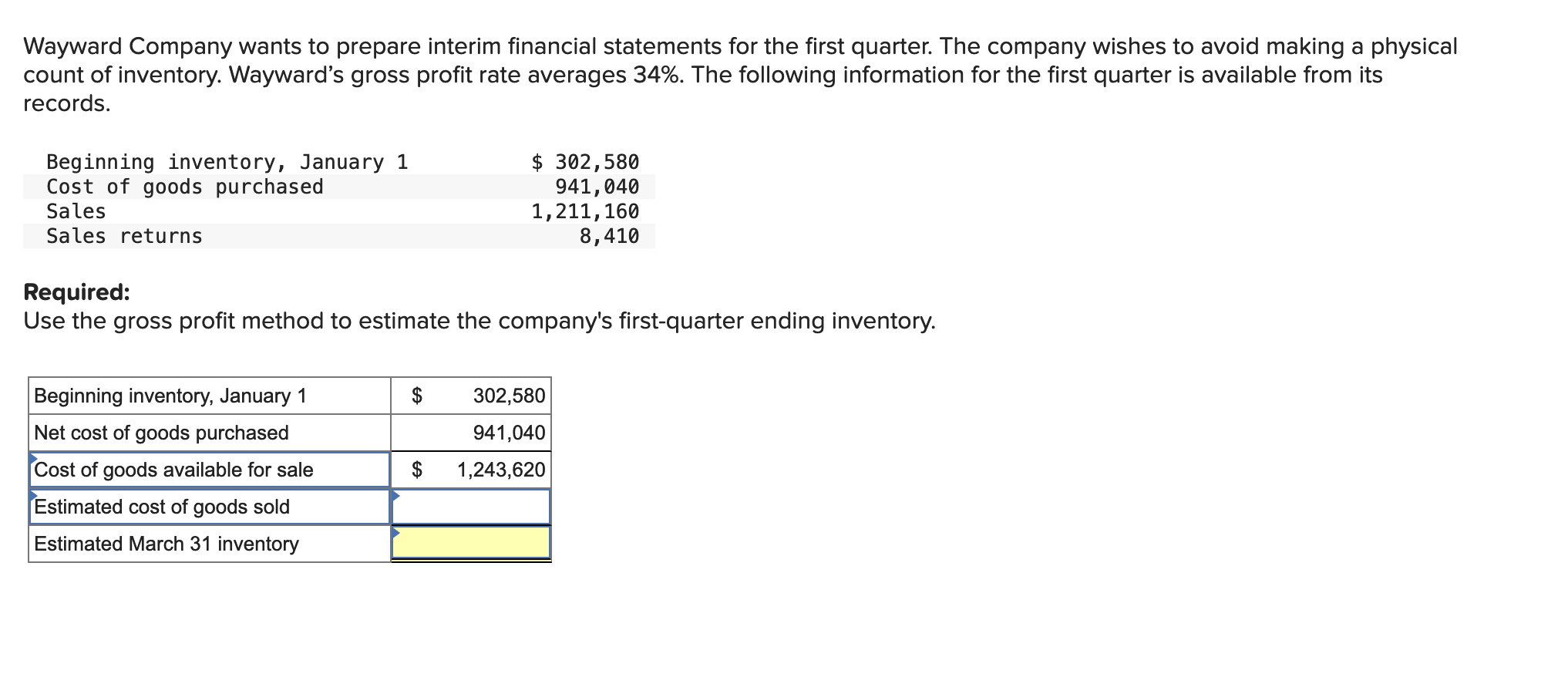Open the Cost of goods available for sale dropdown

point(210,470)
